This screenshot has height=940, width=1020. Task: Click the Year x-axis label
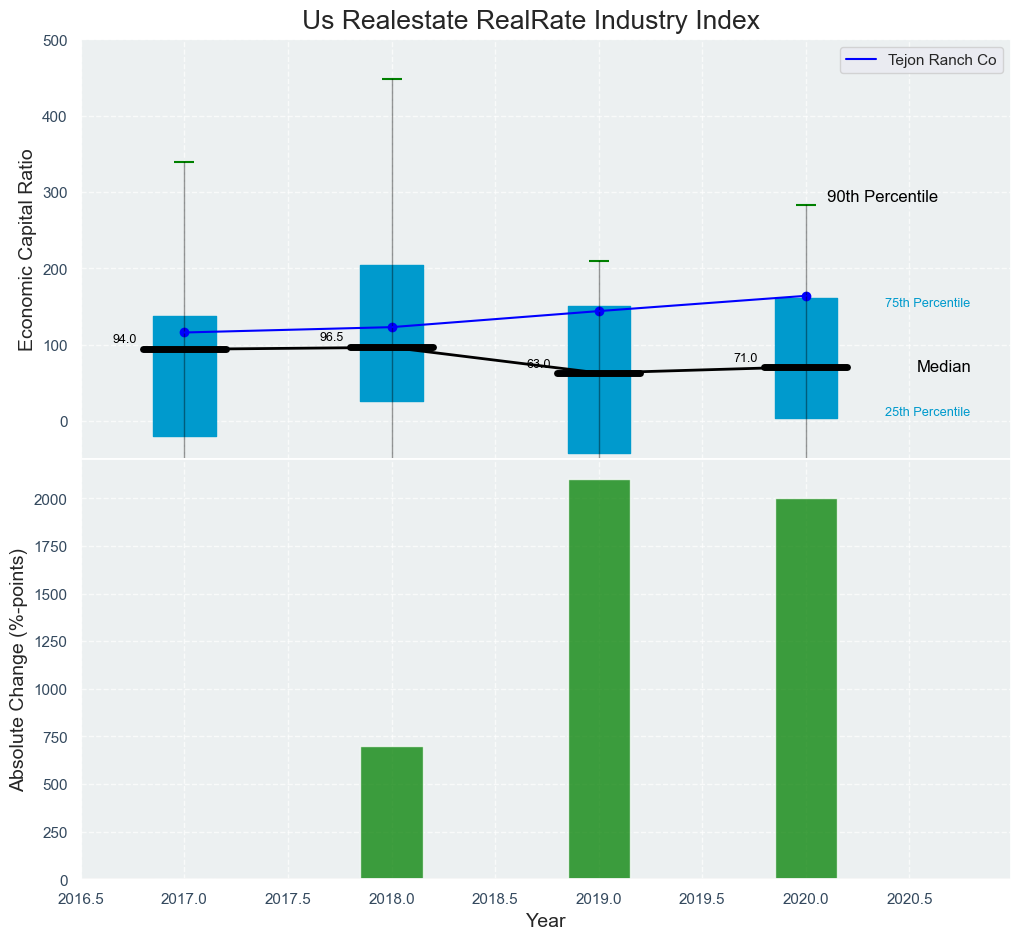click(545, 921)
